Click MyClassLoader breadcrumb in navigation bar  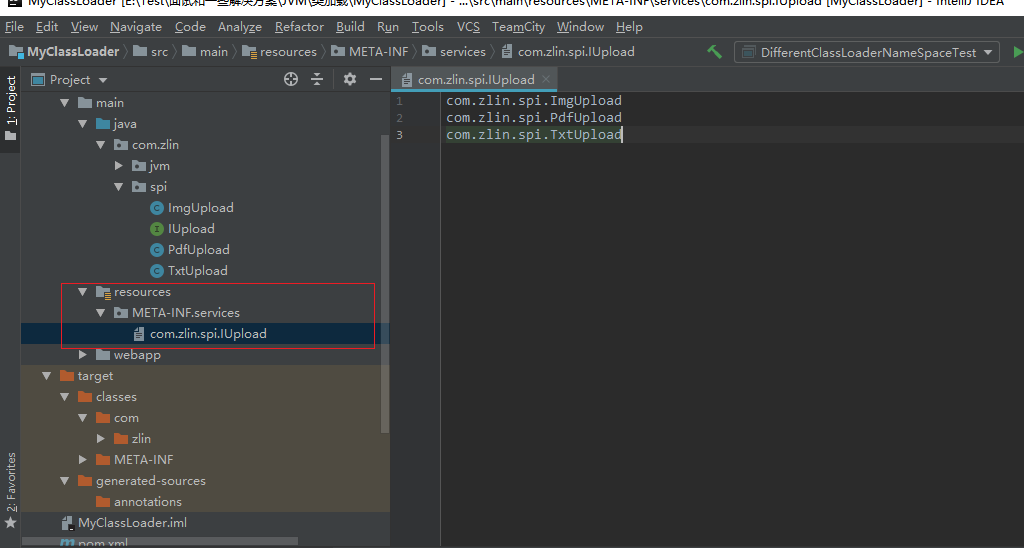pyautogui.click(x=65, y=52)
